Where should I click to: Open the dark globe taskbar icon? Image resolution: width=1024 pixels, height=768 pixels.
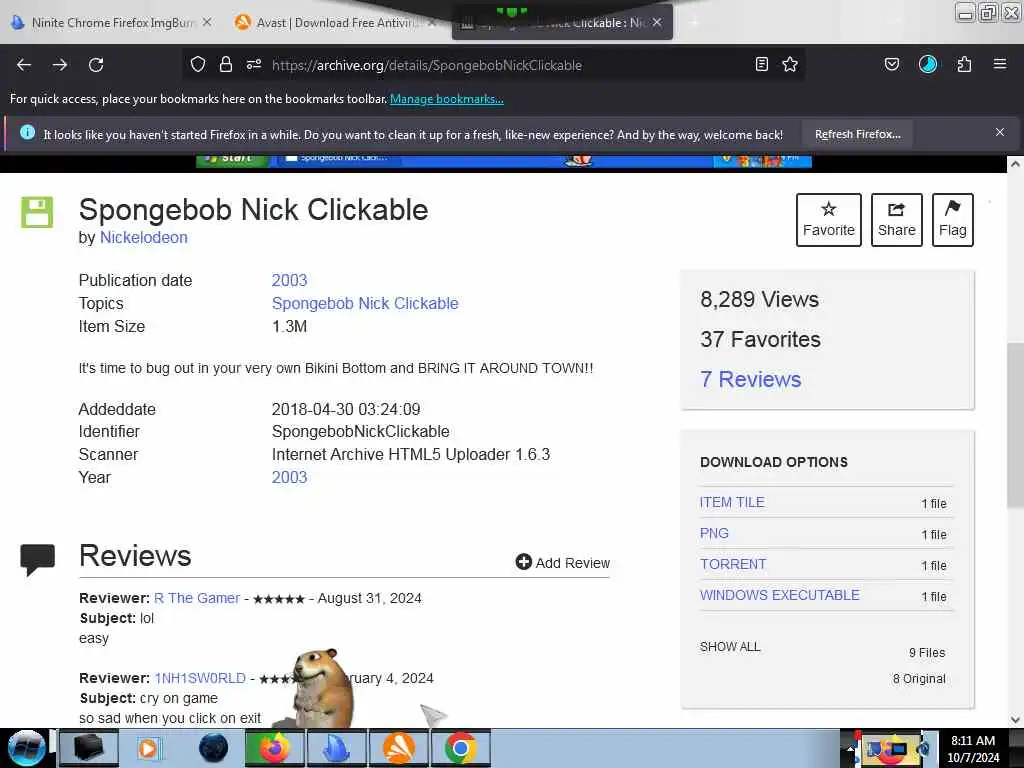213,748
